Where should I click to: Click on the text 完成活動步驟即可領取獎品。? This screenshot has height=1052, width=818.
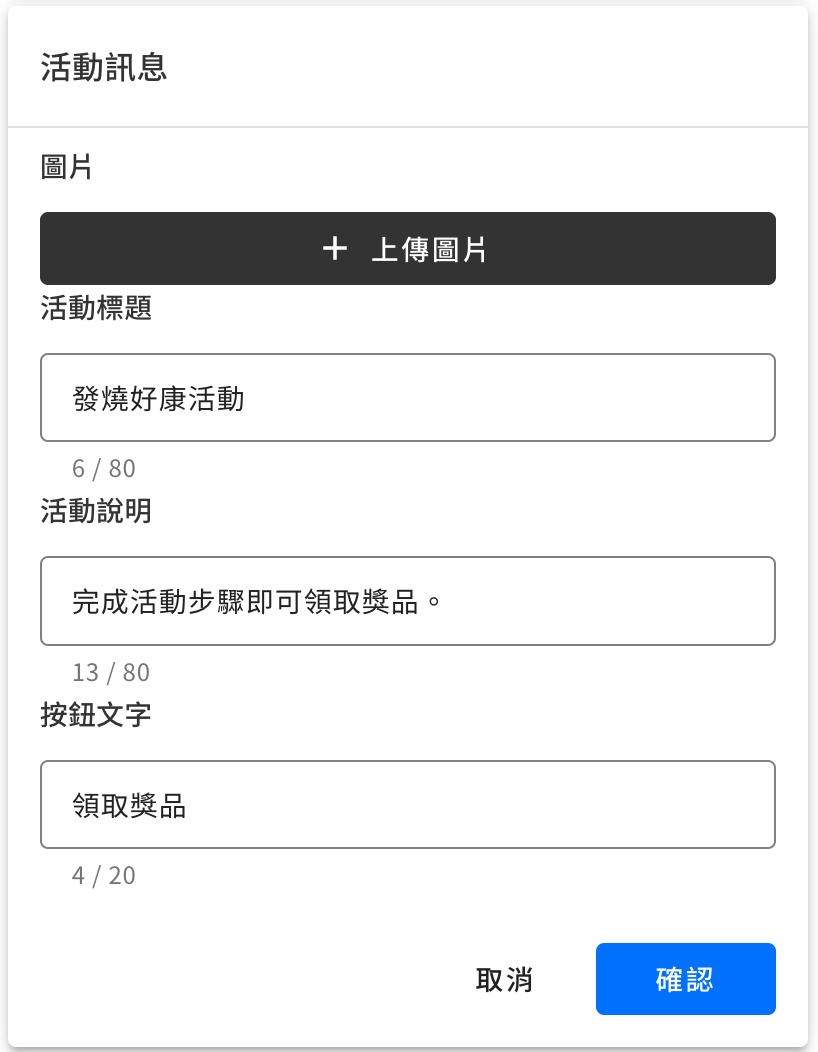(257, 602)
